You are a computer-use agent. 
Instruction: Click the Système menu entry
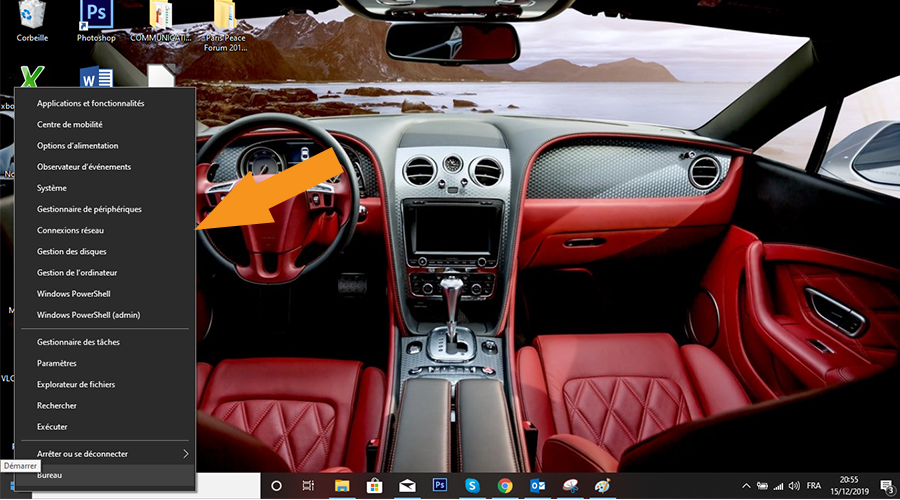(105, 188)
